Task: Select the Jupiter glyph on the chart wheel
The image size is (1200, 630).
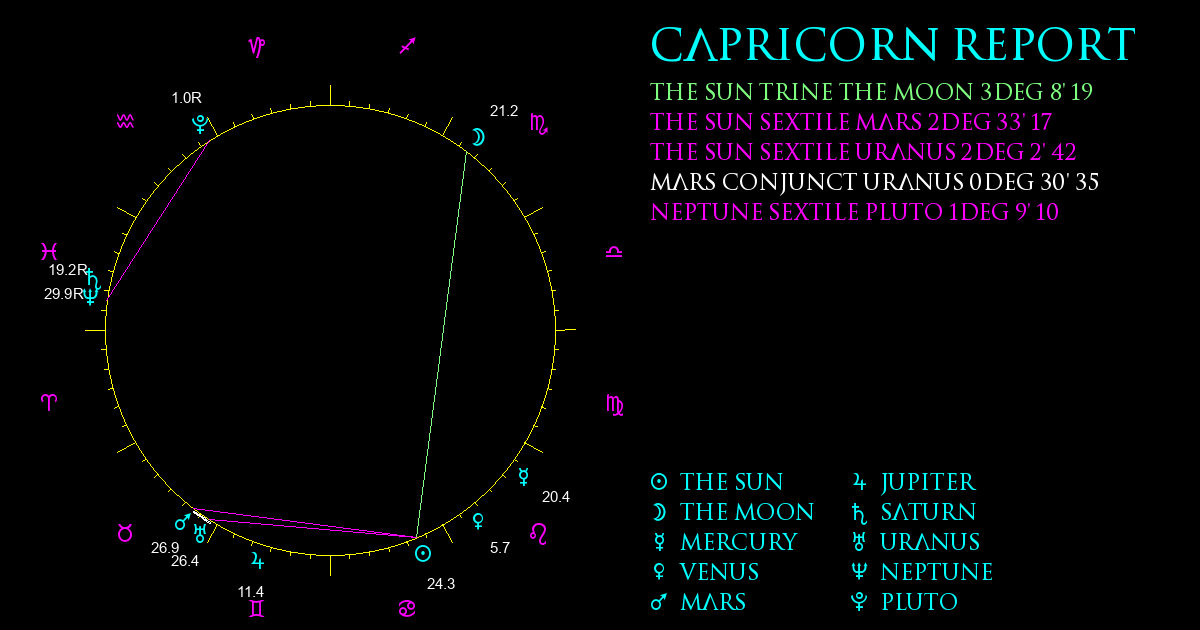Action: pos(259,558)
